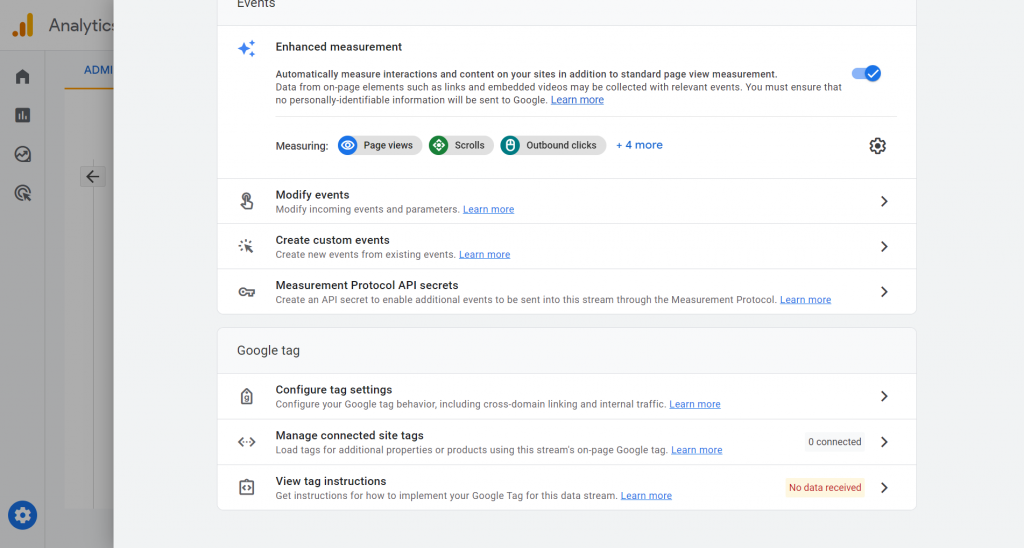The image size is (1024, 548).
Task: Expand Measurement Protocol API secrets chevron
Action: (x=883, y=292)
